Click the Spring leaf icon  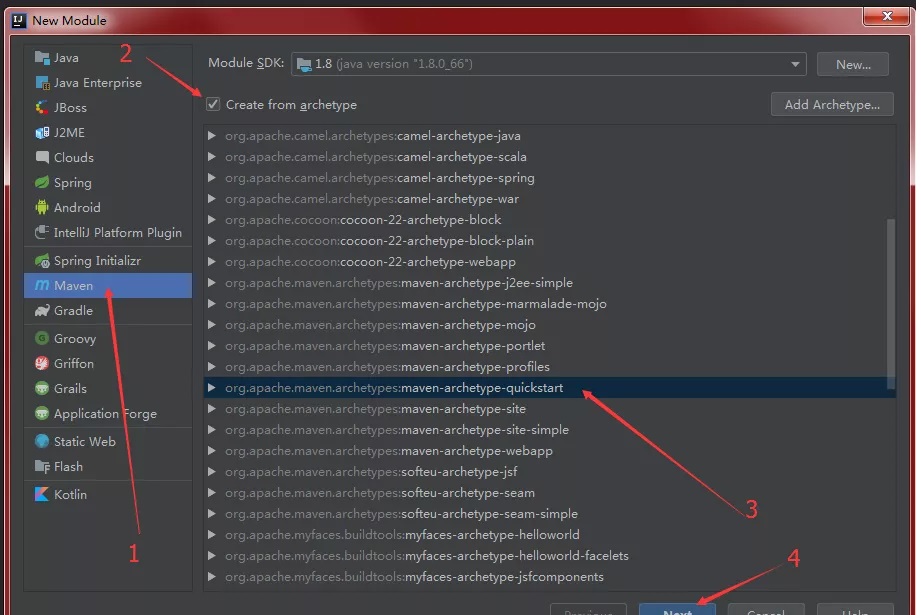pos(42,183)
